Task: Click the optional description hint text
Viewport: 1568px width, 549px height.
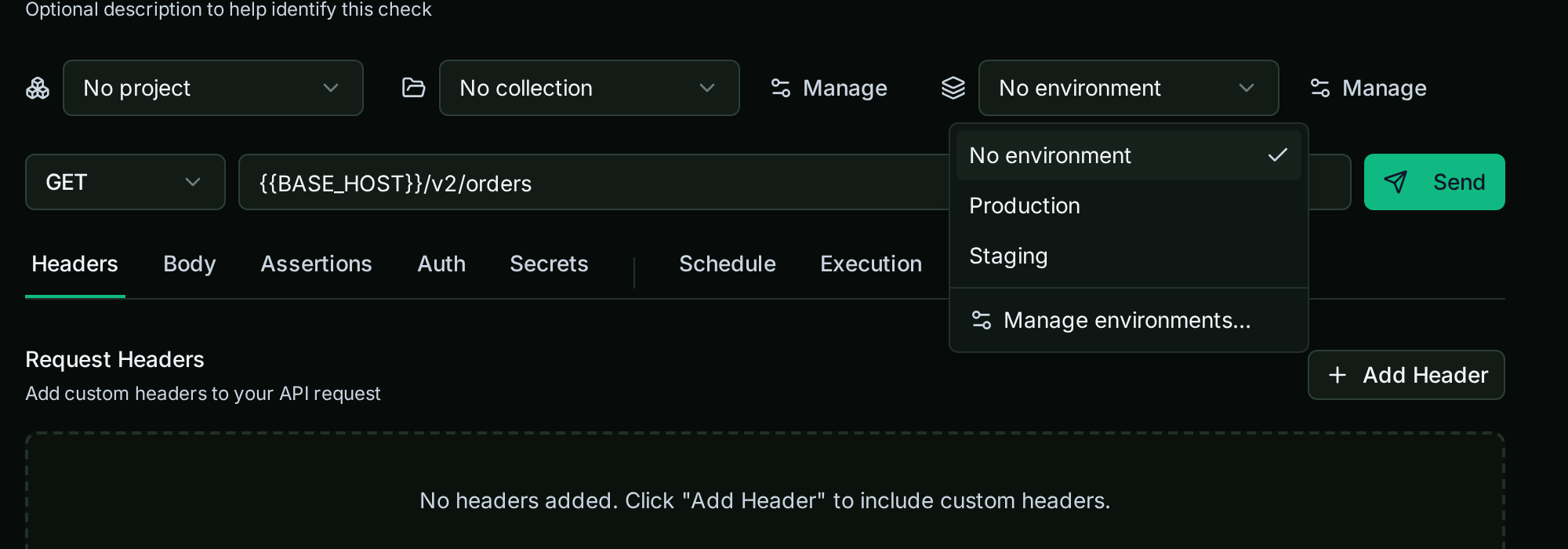Action: click(x=228, y=9)
